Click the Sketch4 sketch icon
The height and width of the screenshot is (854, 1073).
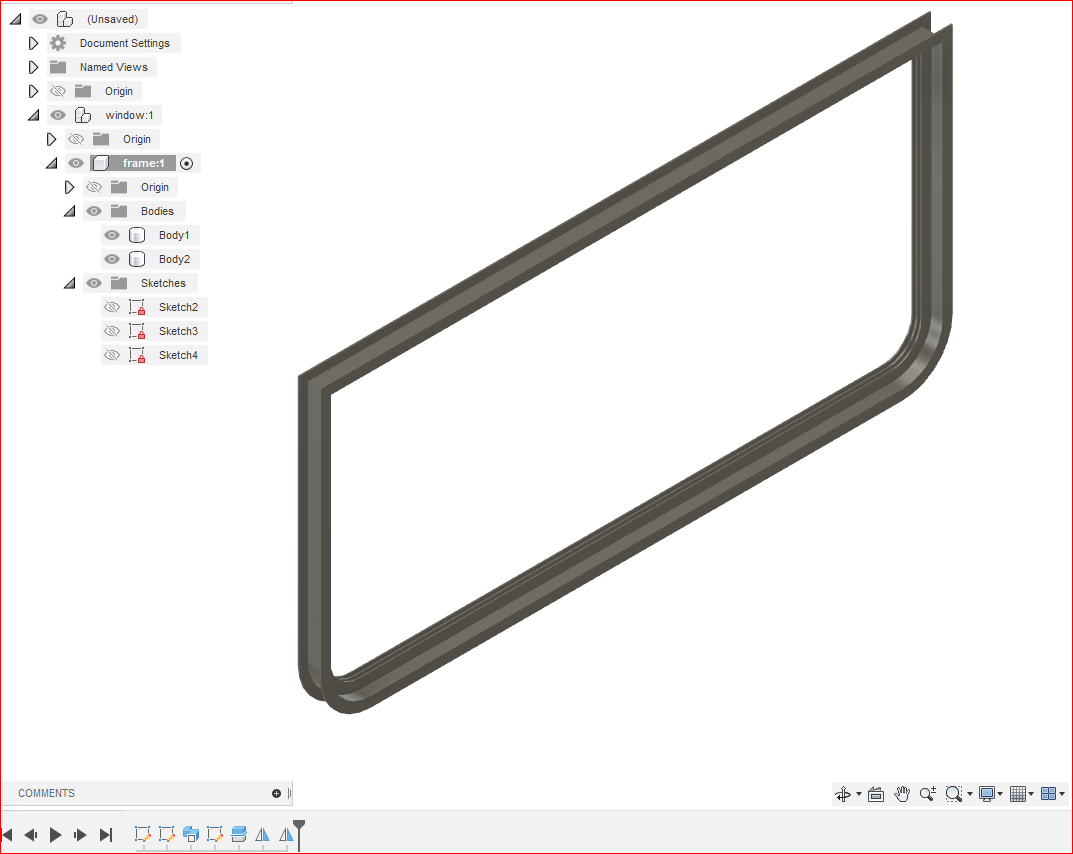pyautogui.click(x=137, y=355)
